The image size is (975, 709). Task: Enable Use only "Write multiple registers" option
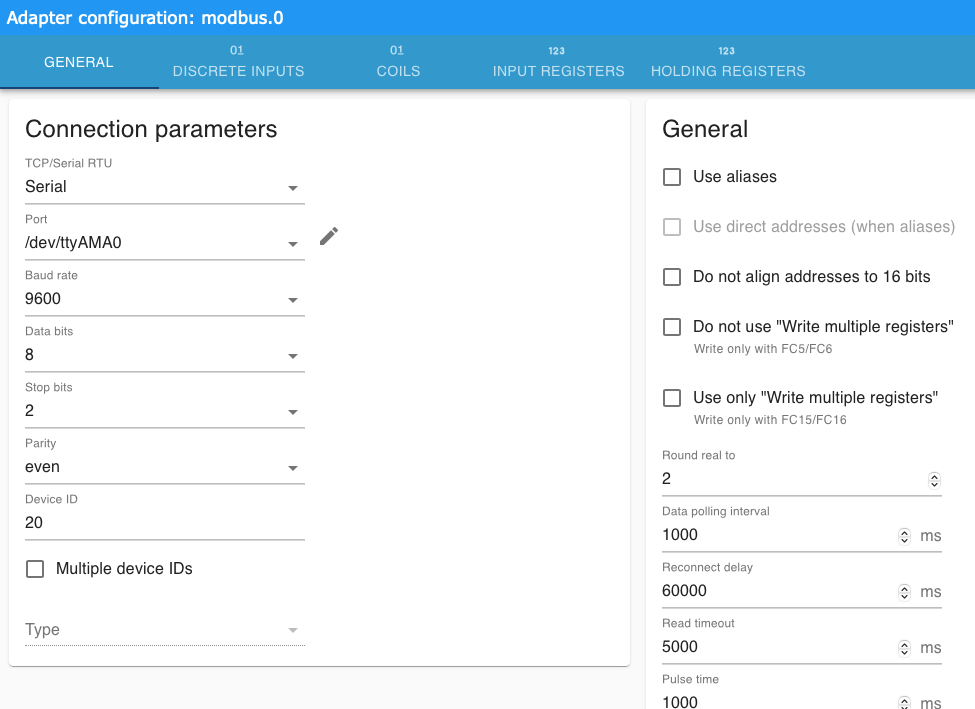[x=672, y=397]
